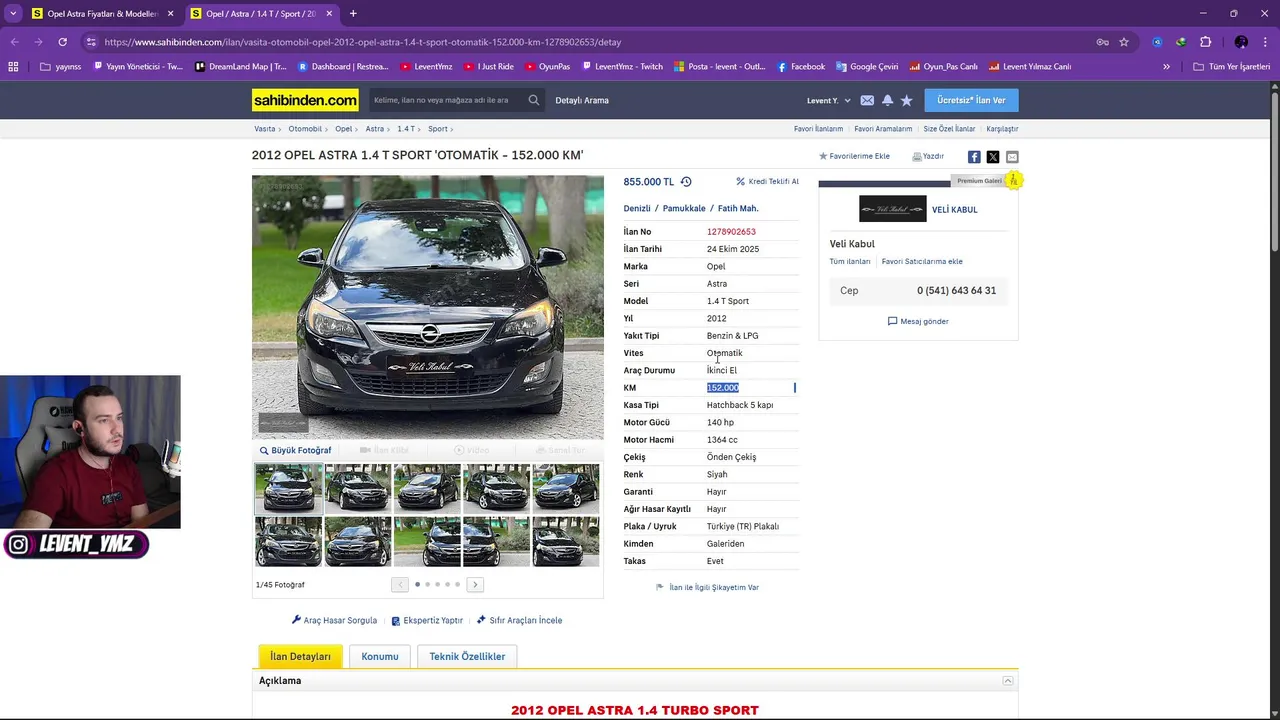Open new browser tab
Viewport: 1280px width, 720px height.
(x=353, y=14)
